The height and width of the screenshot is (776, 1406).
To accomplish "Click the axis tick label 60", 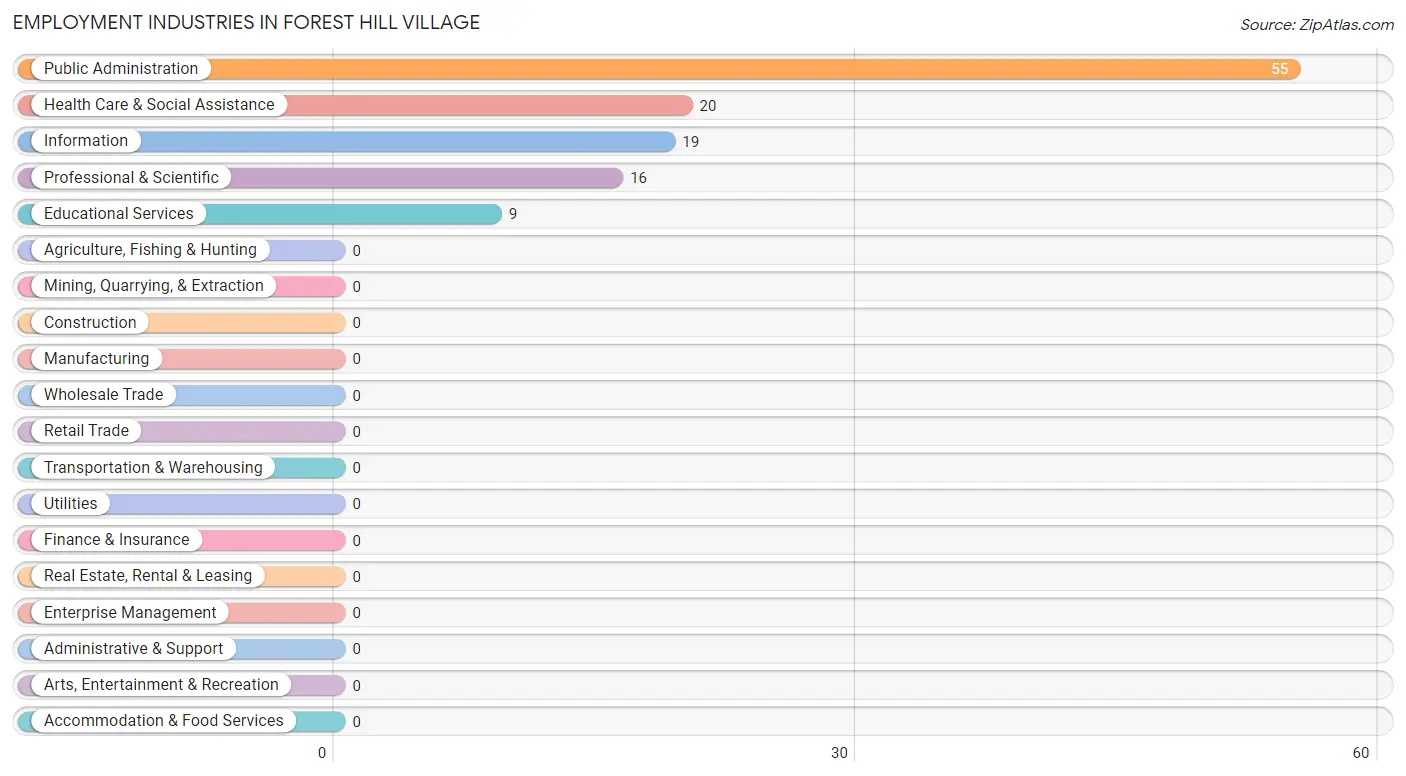I will (1360, 753).
